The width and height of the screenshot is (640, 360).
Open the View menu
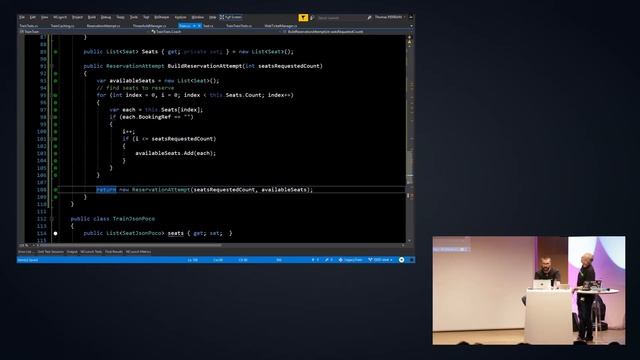[x=44, y=17]
